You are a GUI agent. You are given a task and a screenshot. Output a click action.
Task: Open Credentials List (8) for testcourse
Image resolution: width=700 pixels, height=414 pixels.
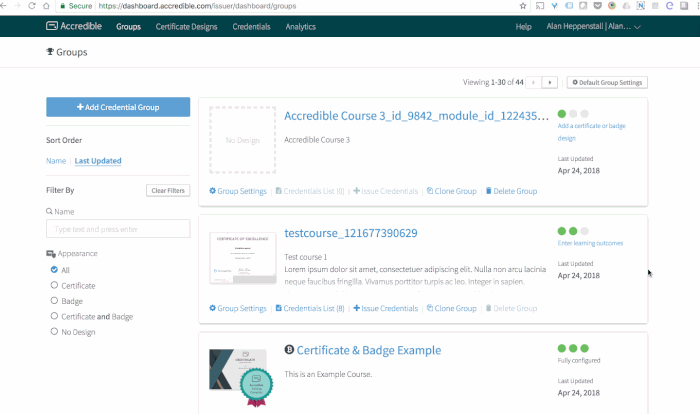point(310,308)
